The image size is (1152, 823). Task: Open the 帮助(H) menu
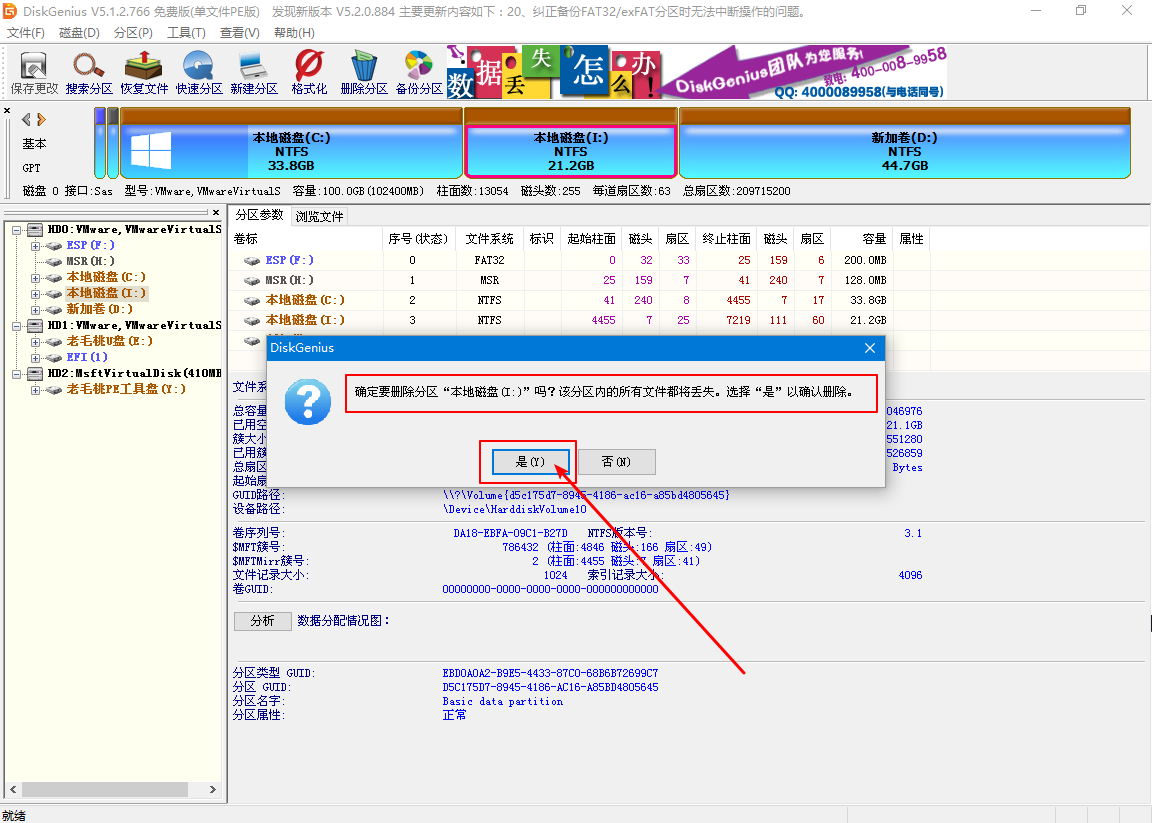(x=294, y=33)
